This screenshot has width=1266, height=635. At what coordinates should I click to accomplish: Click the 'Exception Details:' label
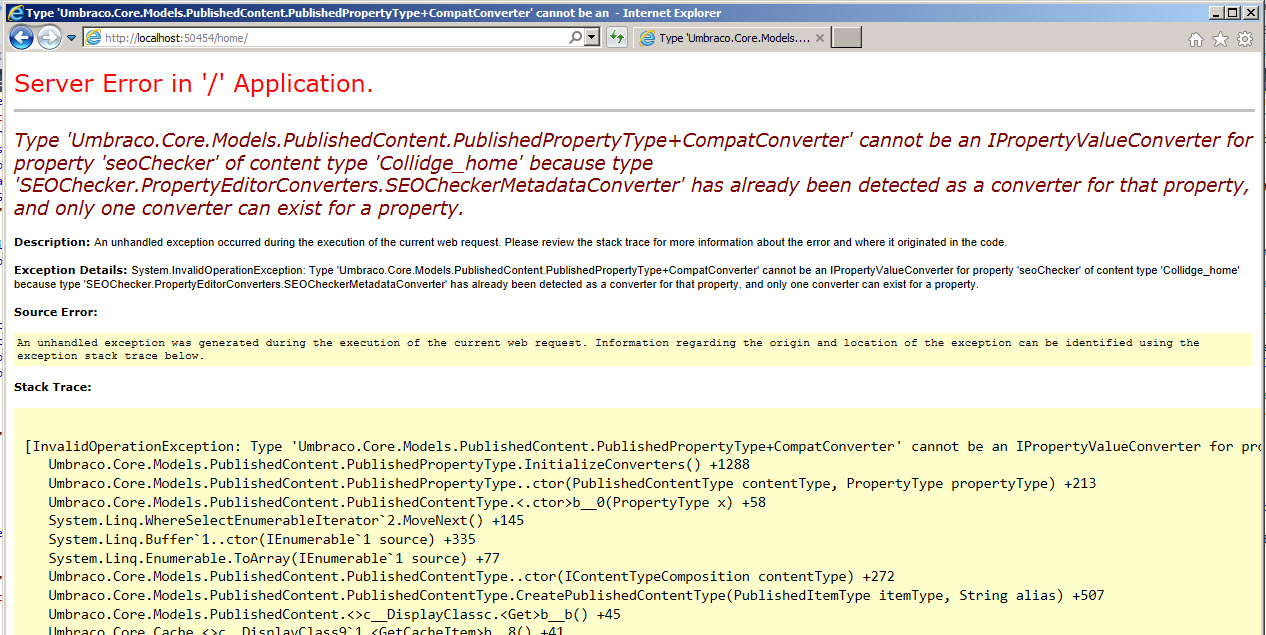pyautogui.click(x=71, y=270)
